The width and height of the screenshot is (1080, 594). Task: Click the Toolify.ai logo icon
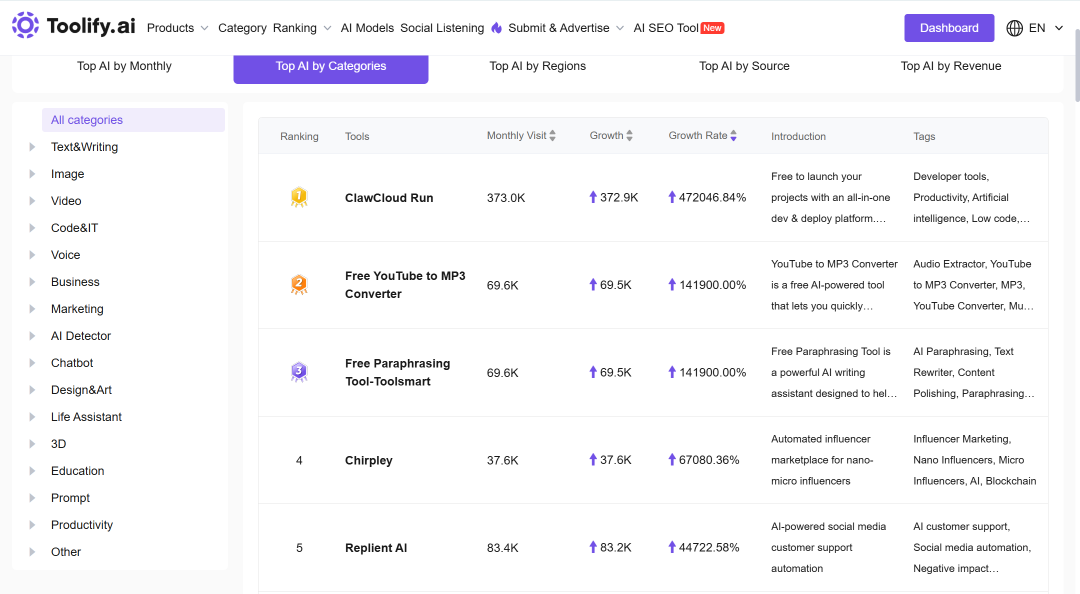click(x=25, y=25)
